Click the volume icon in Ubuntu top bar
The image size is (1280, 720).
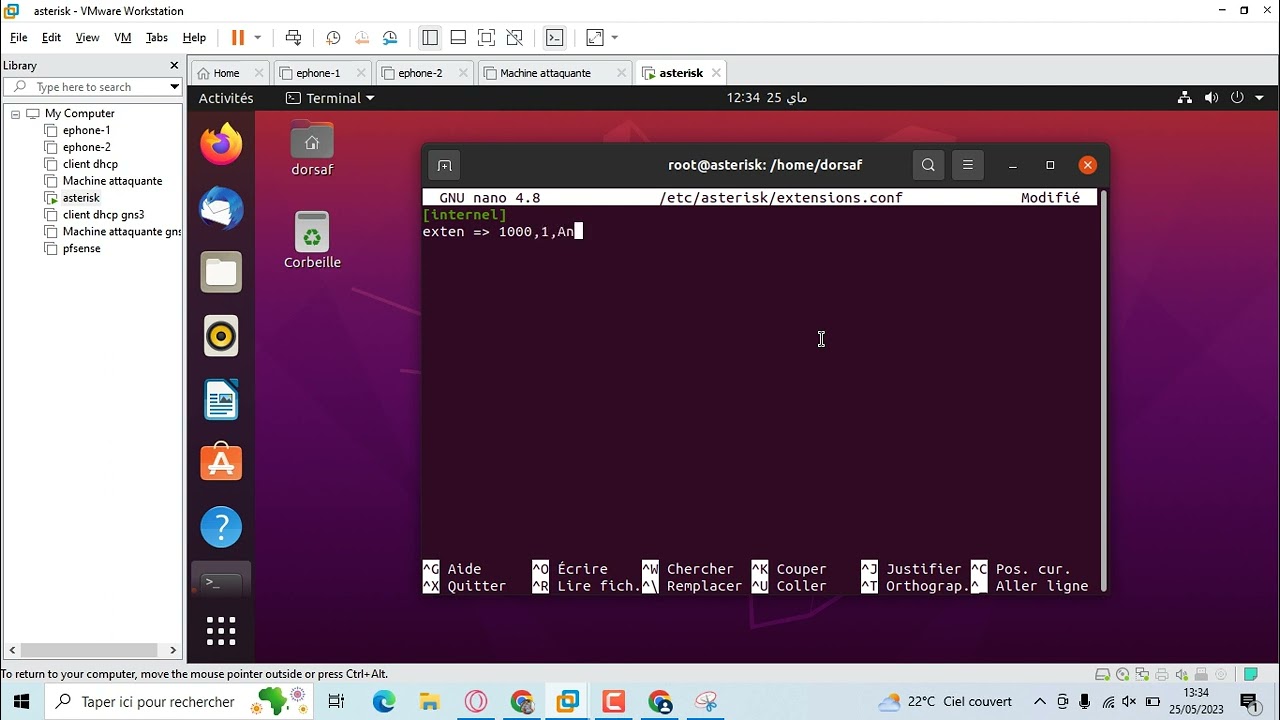(1211, 98)
